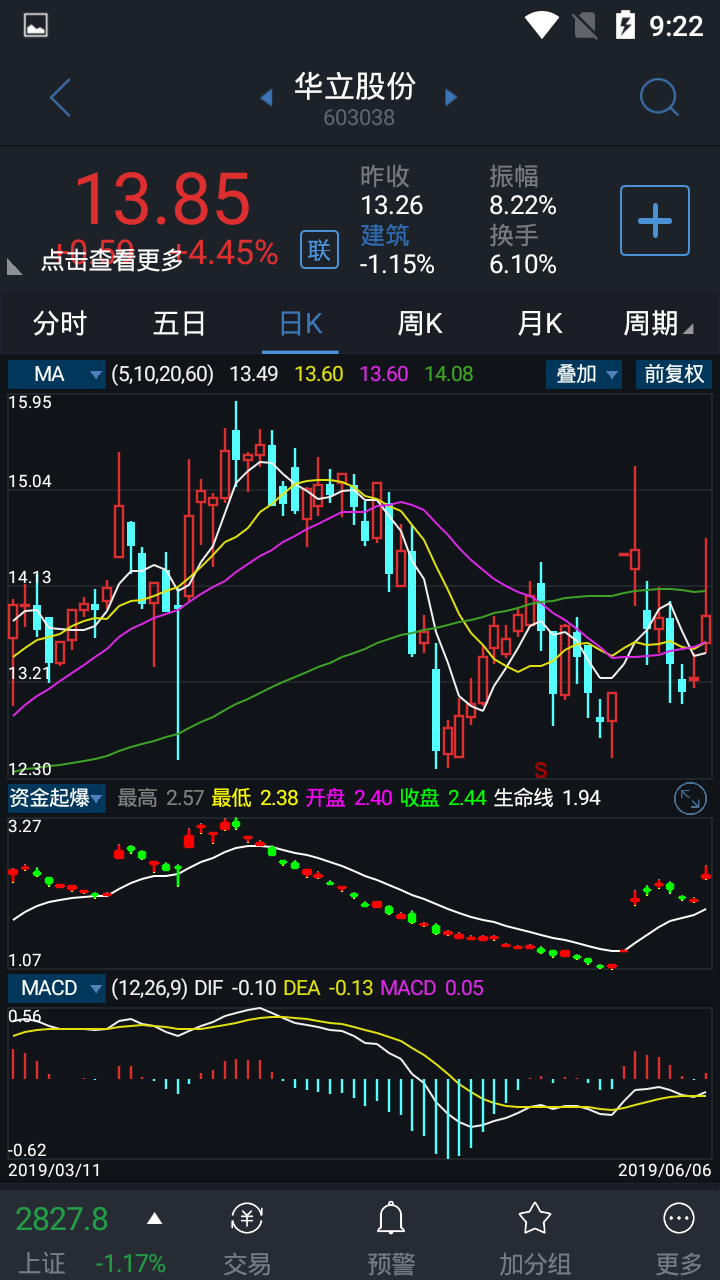Expand the fullscreen arrows icon
Viewport: 720px width, 1280px height.
(x=690, y=798)
